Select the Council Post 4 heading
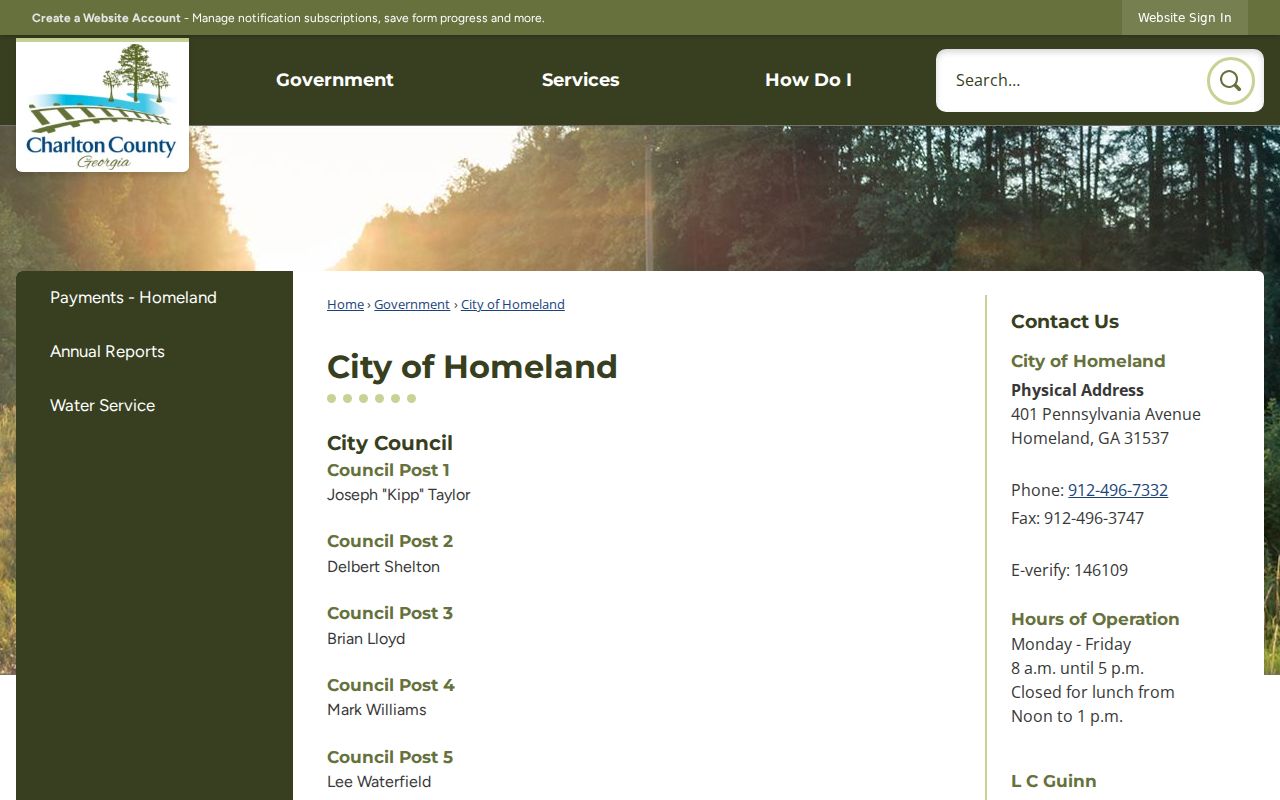The width and height of the screenshot is (1280, 800). [x=391, y=685]
